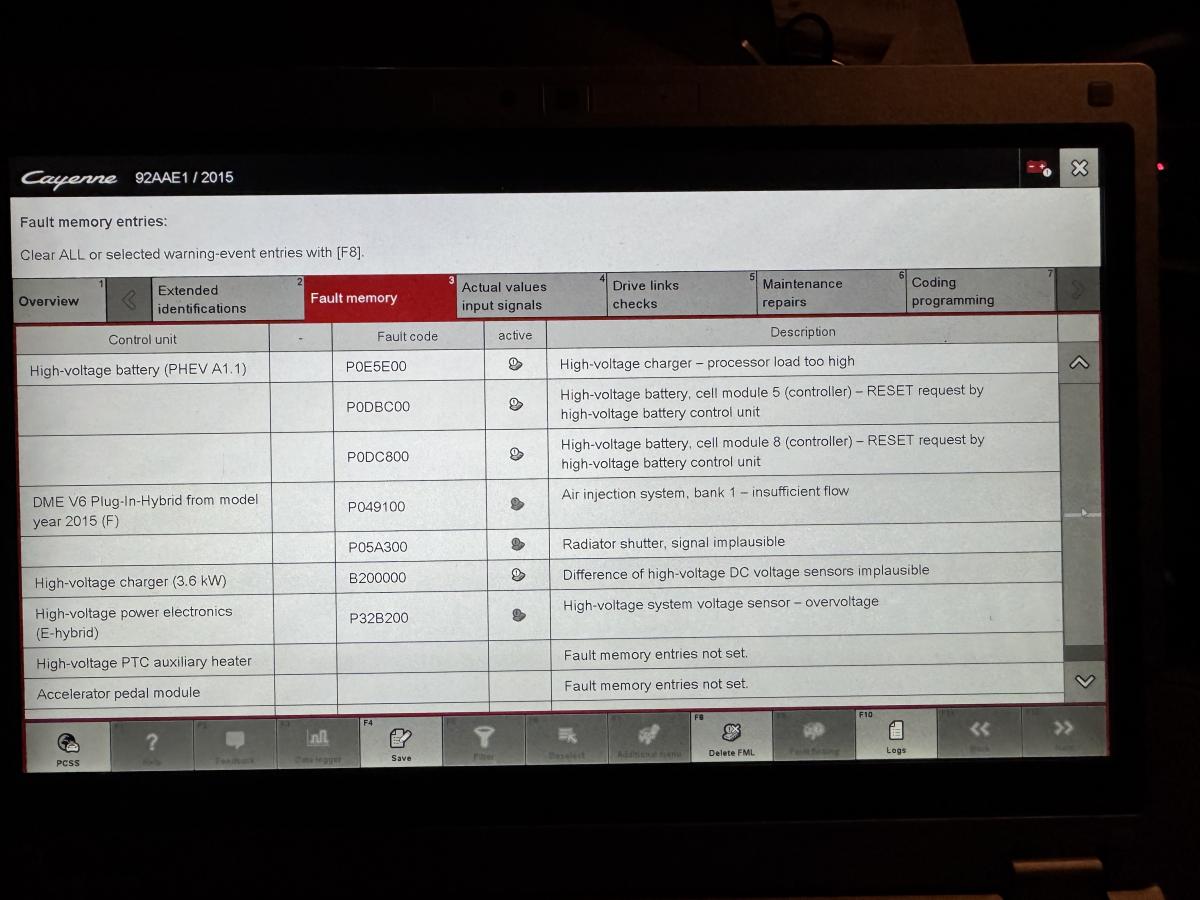
Task: Open the Data logger chart icon
Action: (x=318, y=743)
